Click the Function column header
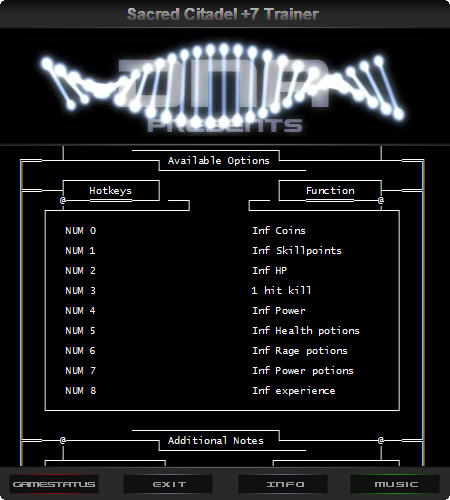Screen dimensions: 450x500 tap(330, 191)
